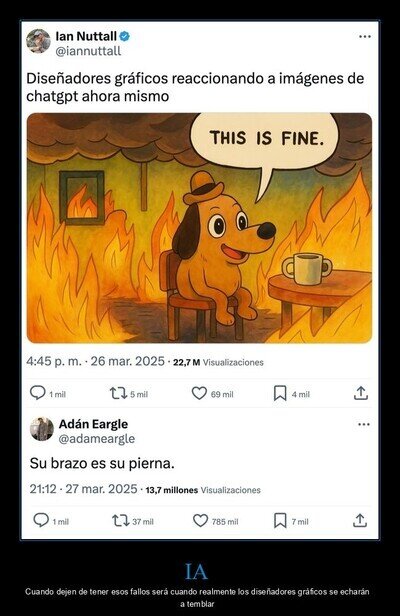This screenshot has height=616, width=400.
Task: Share Ian Nuttall's tweet
Action: click(x=360, y=393)
